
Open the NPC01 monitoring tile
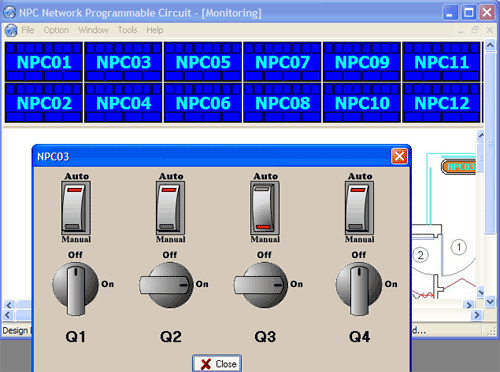(44, 62)
